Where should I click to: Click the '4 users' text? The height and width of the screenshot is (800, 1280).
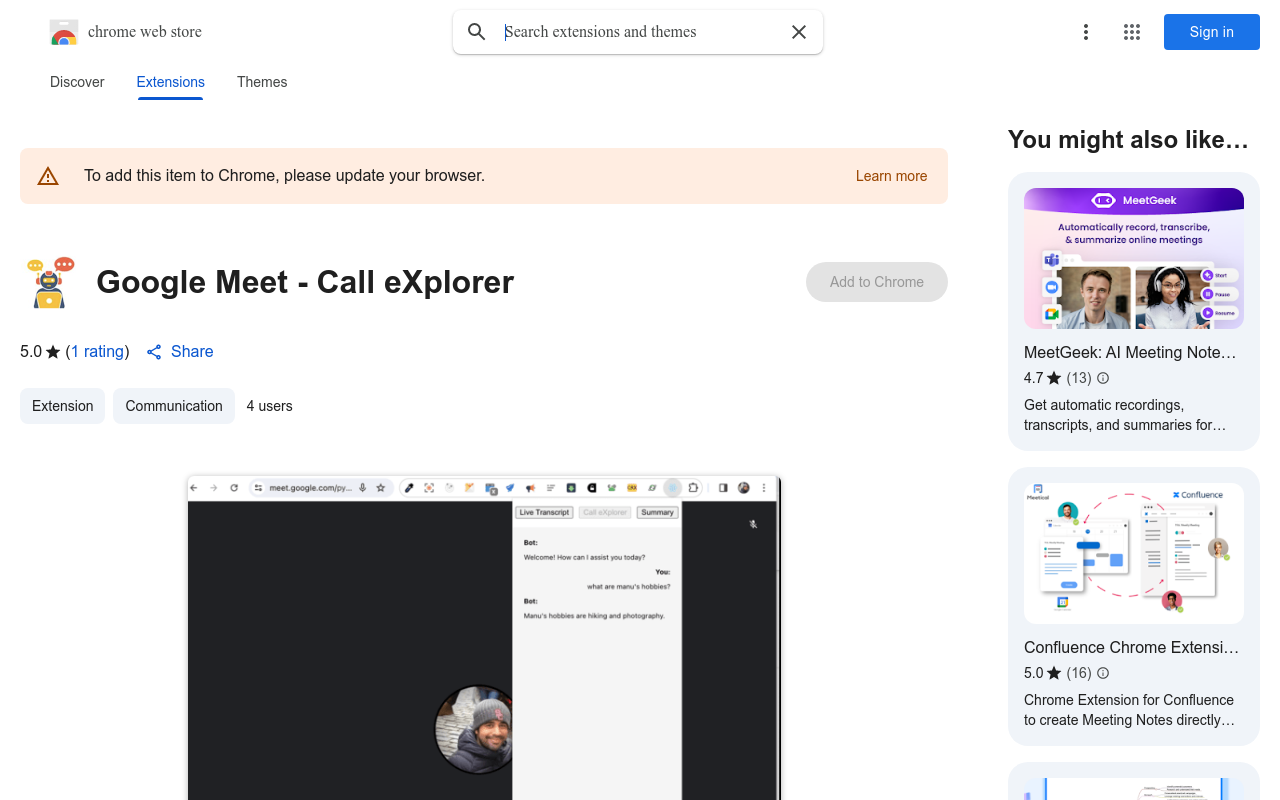(269, 406)
